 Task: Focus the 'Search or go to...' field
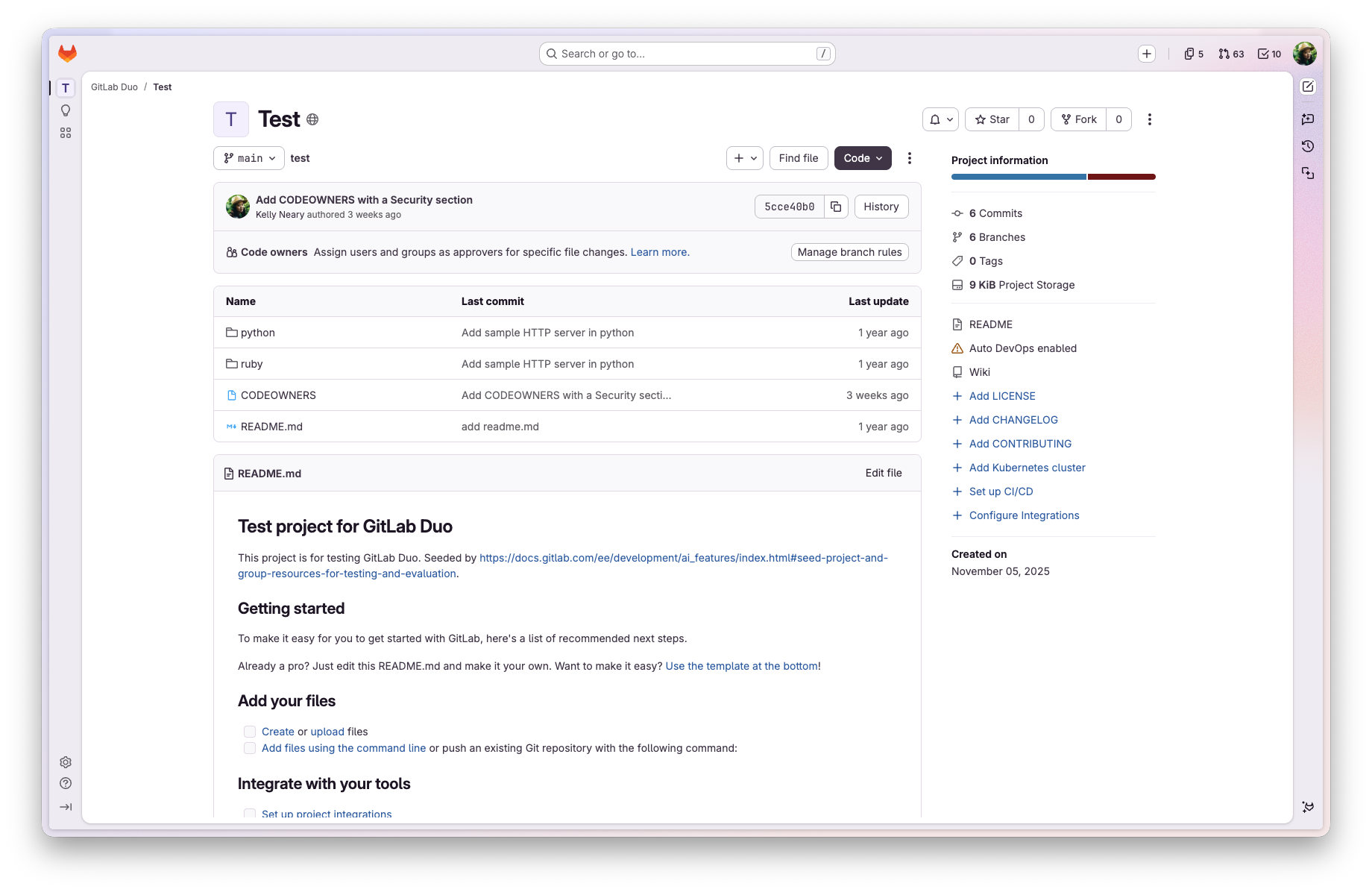click(x=687, y=54)
